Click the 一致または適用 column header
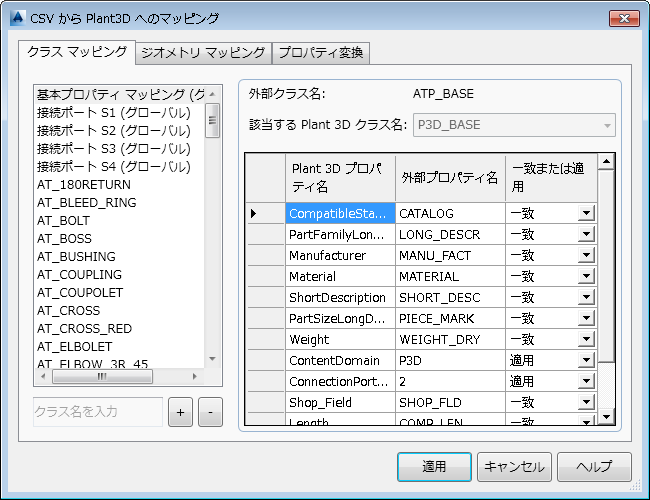This screenshot has height=500, width=650. click(551, 178)
